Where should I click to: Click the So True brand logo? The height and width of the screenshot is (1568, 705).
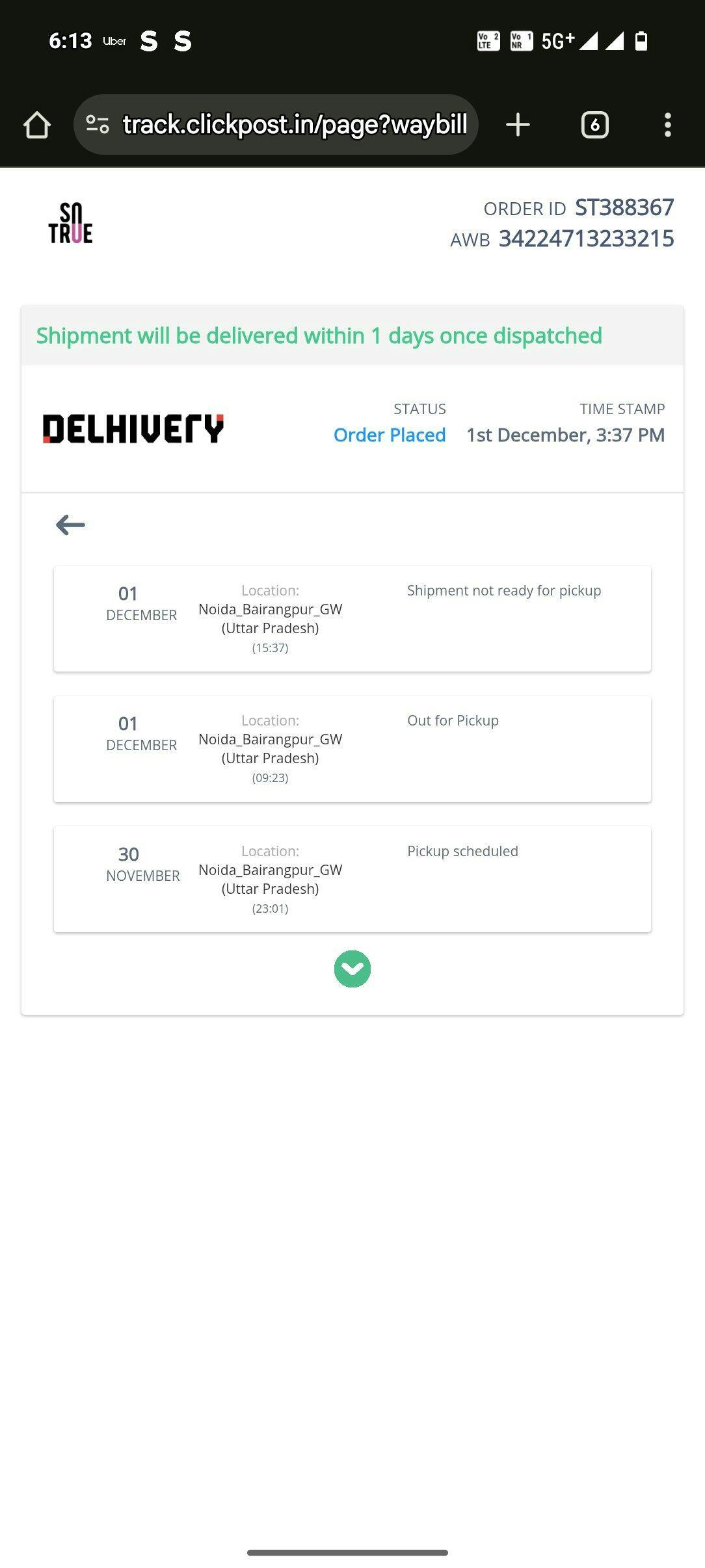[x=70, y=223]
